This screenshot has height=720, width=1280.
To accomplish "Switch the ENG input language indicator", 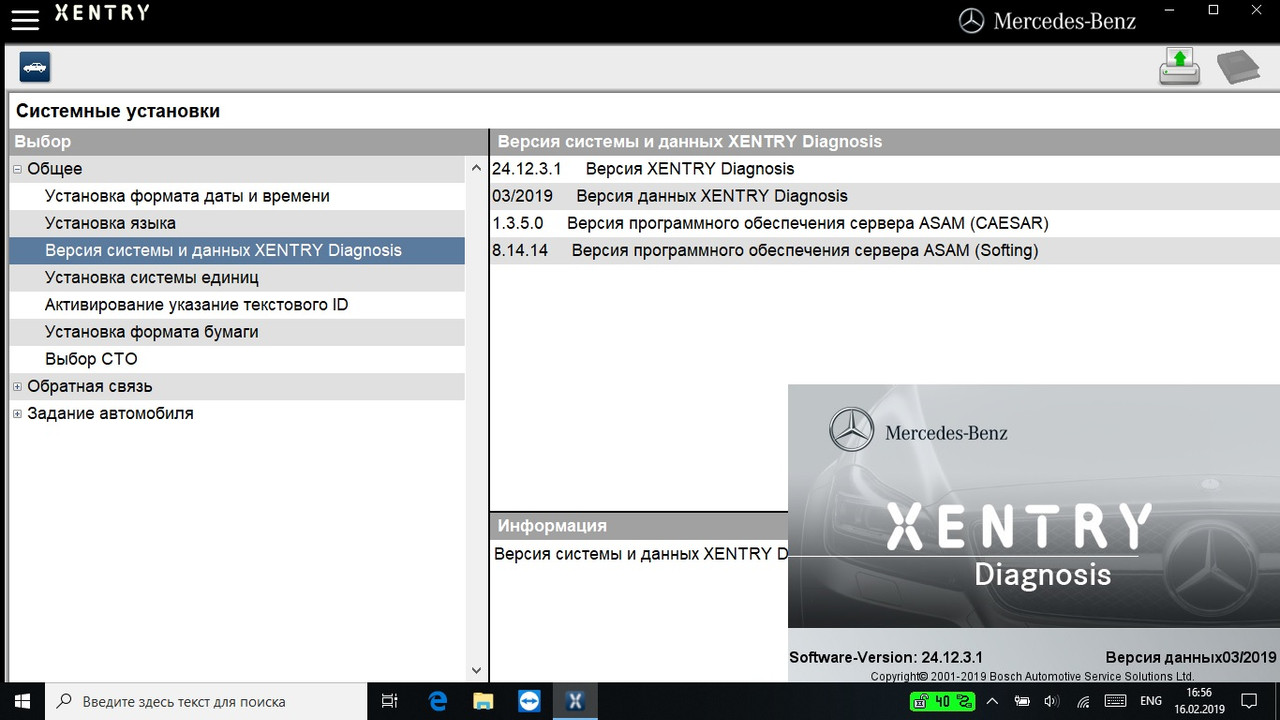I will coord(1151,701).
